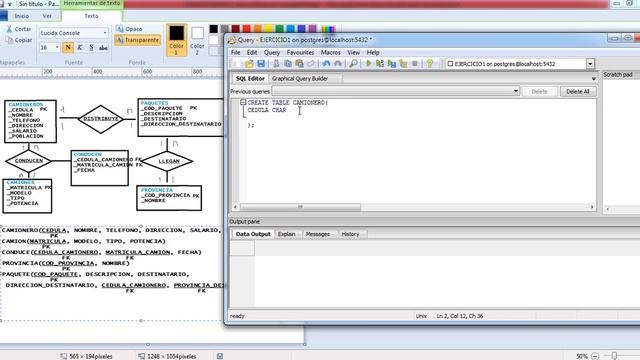Click Copiar in the Paint ribbon
640x360 pixels.
click(19, 40)
